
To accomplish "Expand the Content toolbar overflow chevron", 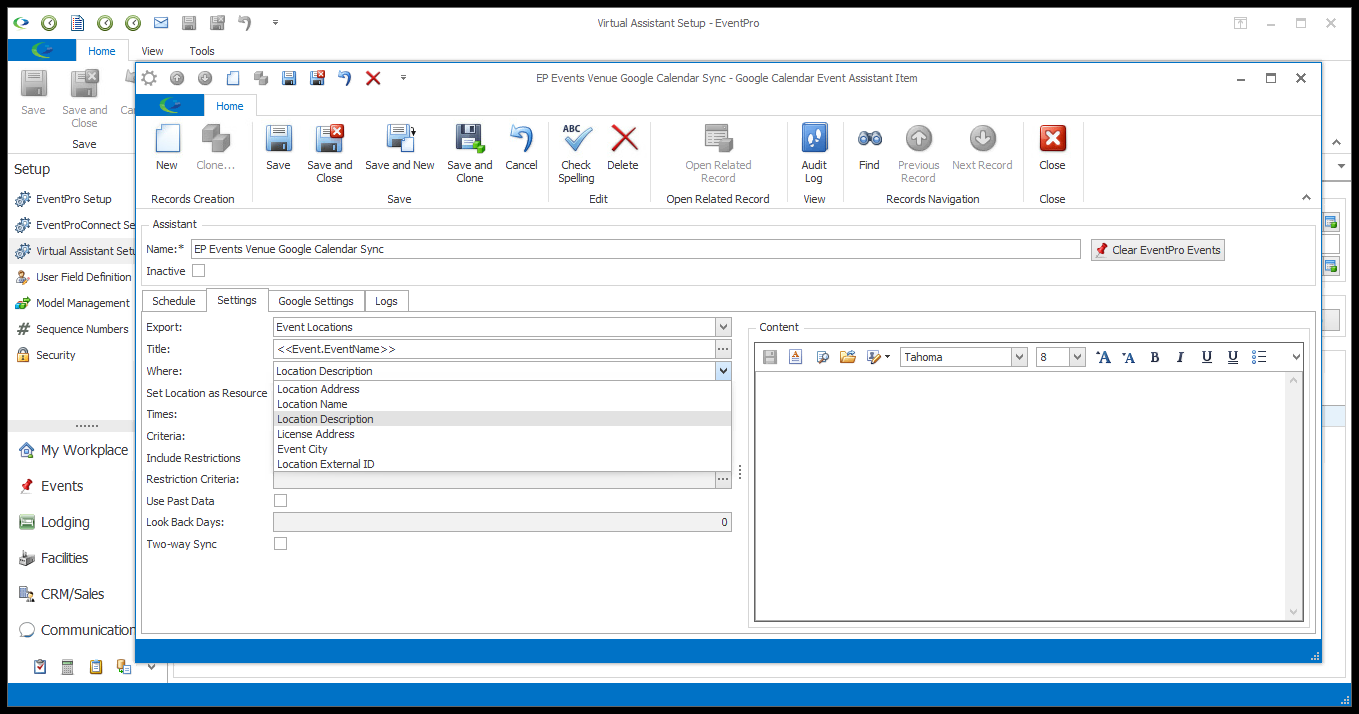I will 1297,357.
